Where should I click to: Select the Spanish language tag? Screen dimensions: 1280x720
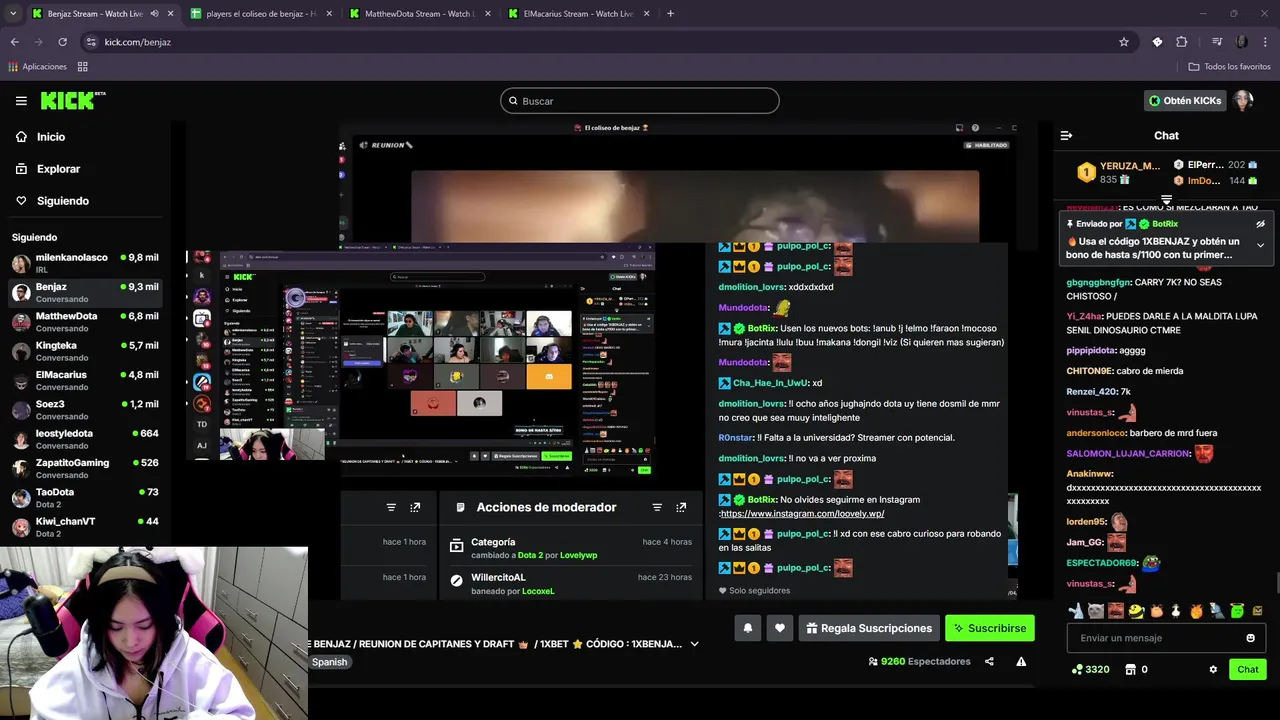[x=329, y=662]
